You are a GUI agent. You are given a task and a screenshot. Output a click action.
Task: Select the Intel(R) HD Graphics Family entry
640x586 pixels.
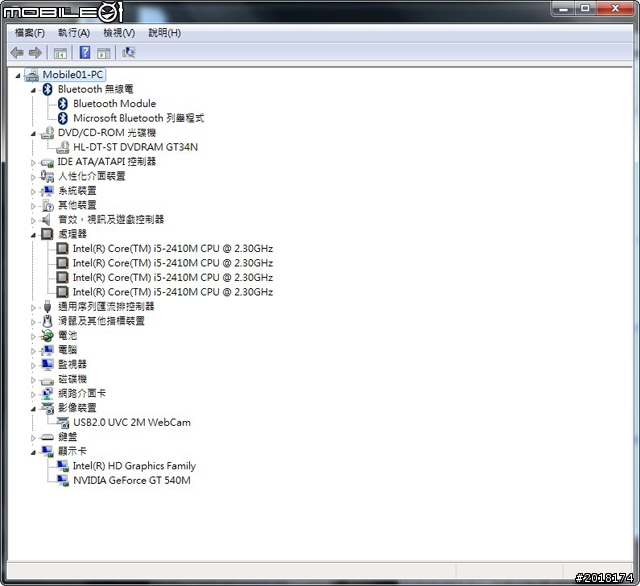134,466
